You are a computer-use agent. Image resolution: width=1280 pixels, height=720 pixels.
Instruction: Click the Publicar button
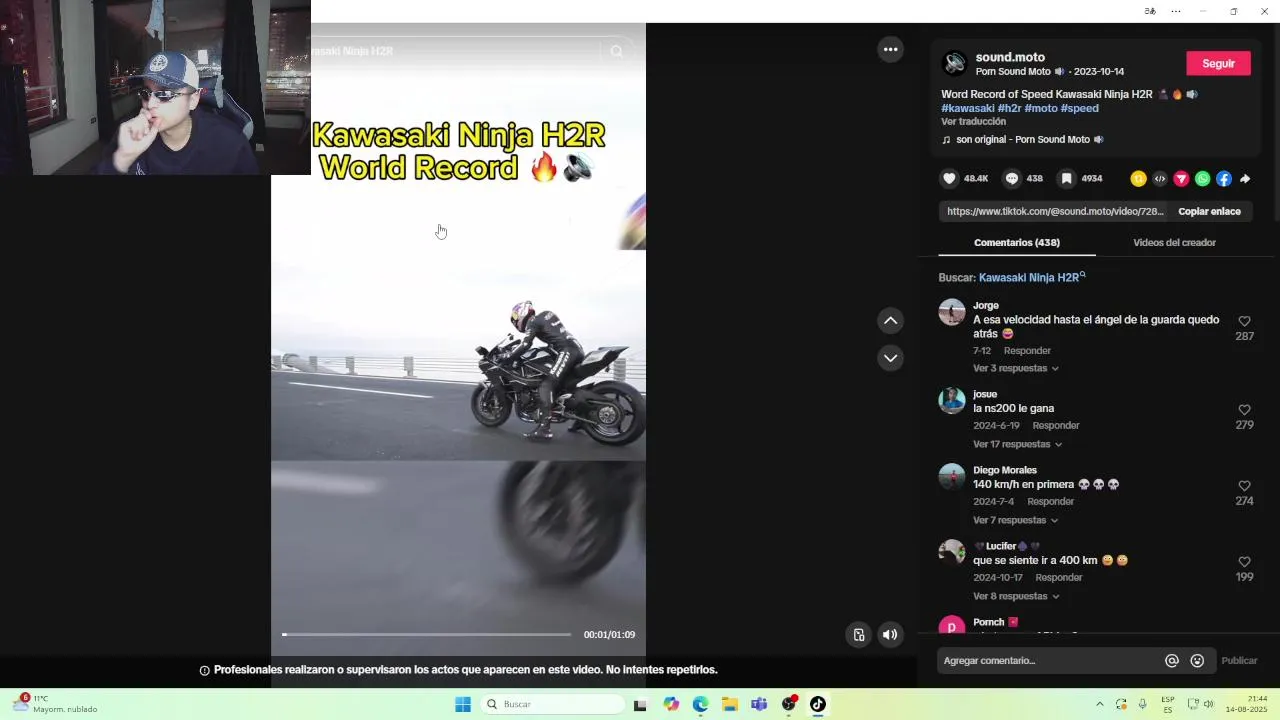tap(1239, 660)
